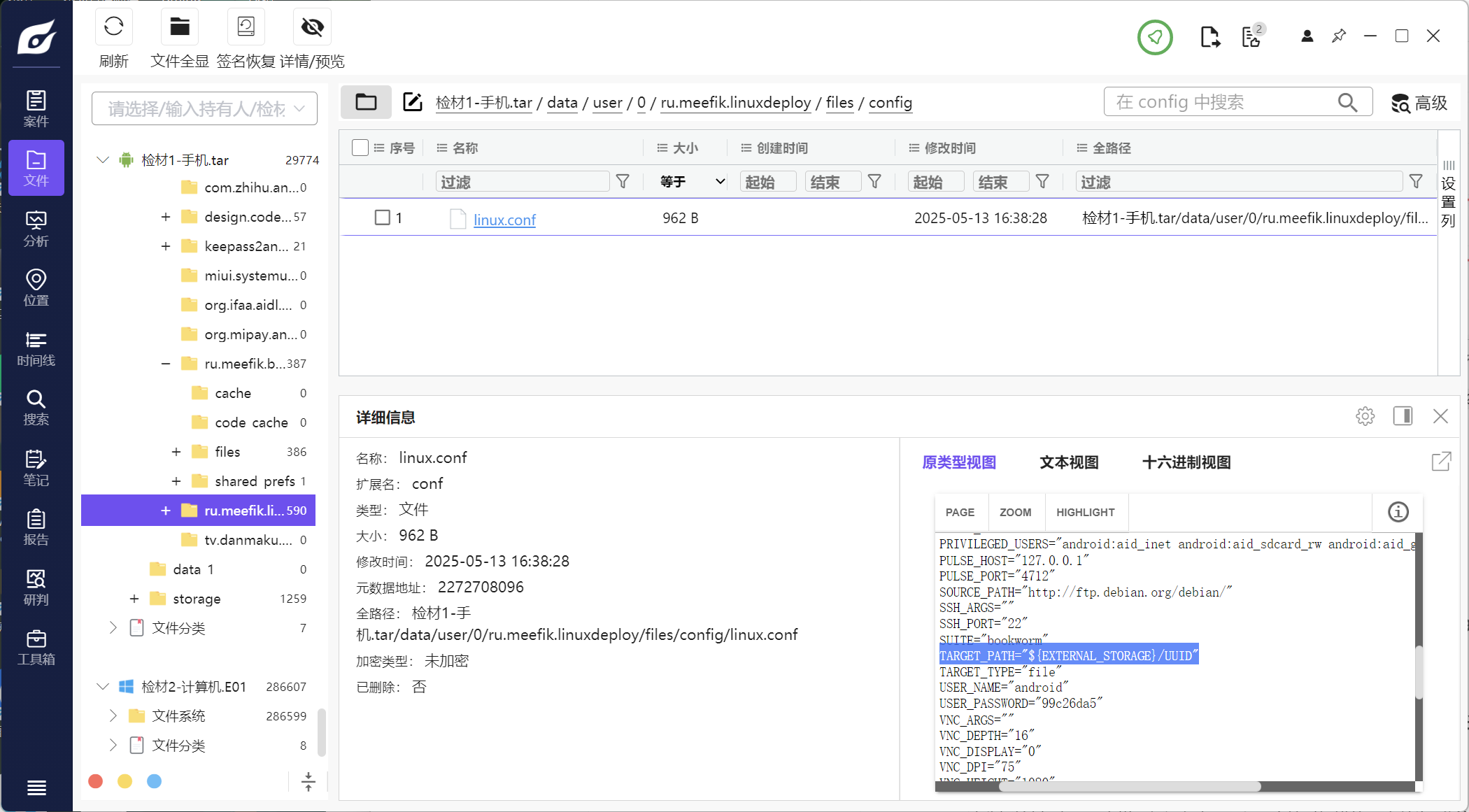Open the Analysis (分析) sidebar section

pos(36,228)
